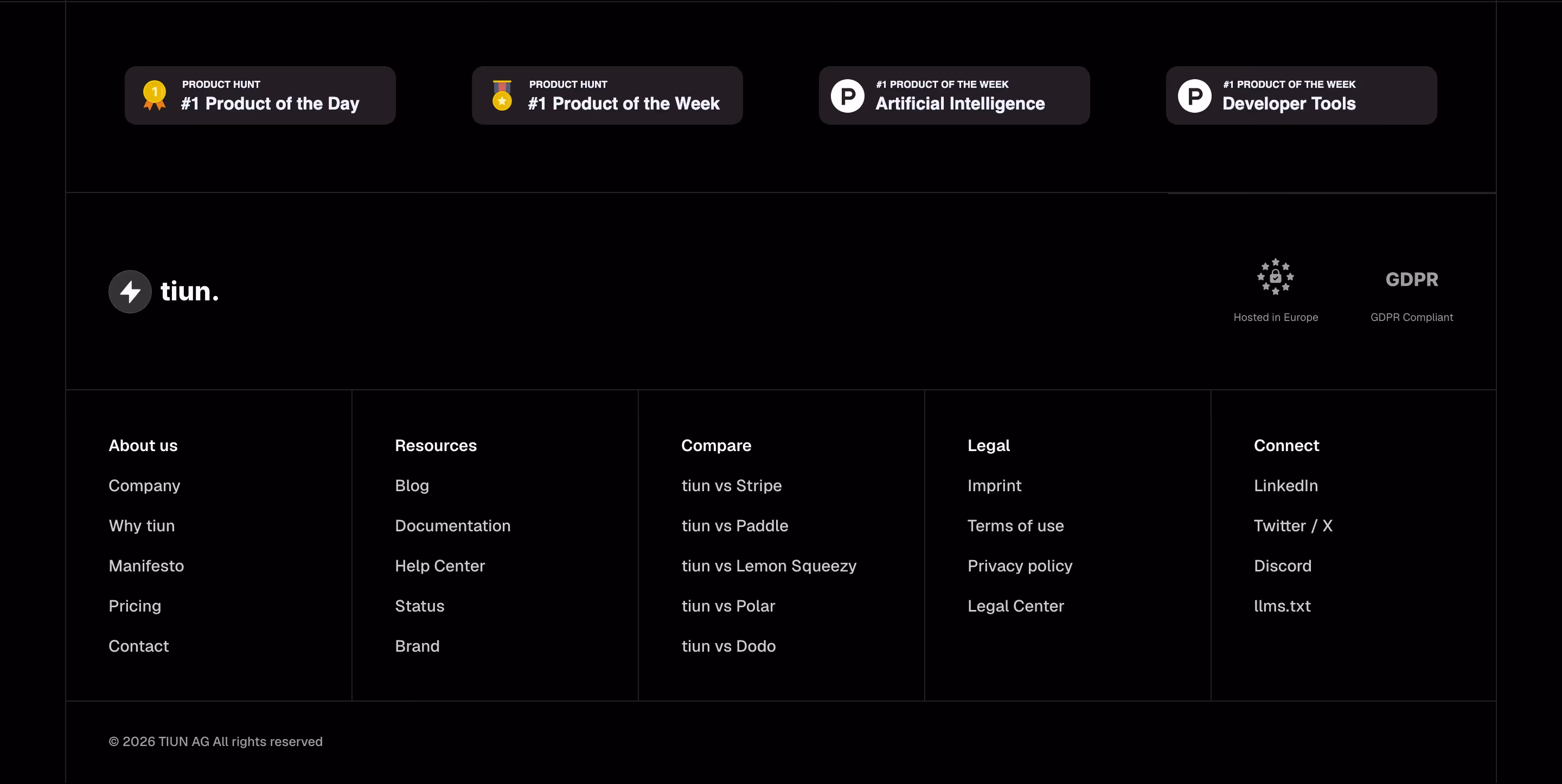The height and width of the screenshot is (784, 1562).
Task: Open the Imprint link
Action: click(x=995, y=486)
